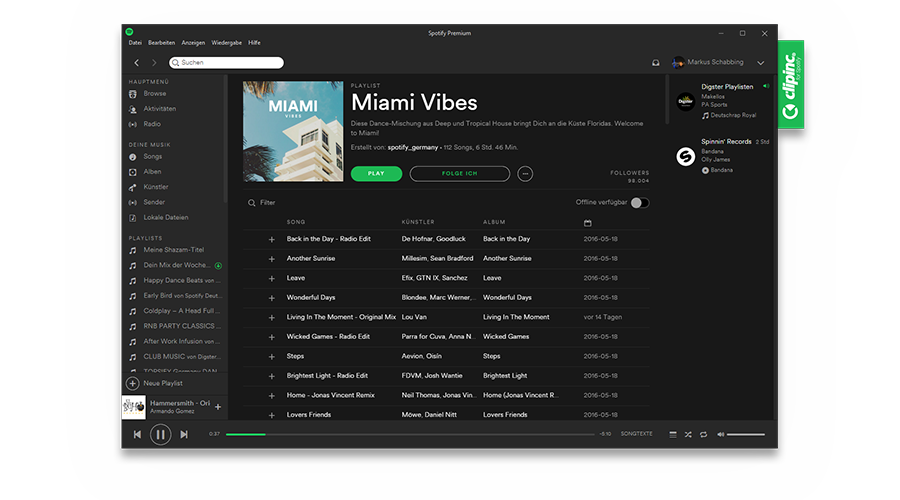Open the Wiedergabe menu
Image resolution: width=900 pixels, height=500 pixels.
(x=226, y=42)
